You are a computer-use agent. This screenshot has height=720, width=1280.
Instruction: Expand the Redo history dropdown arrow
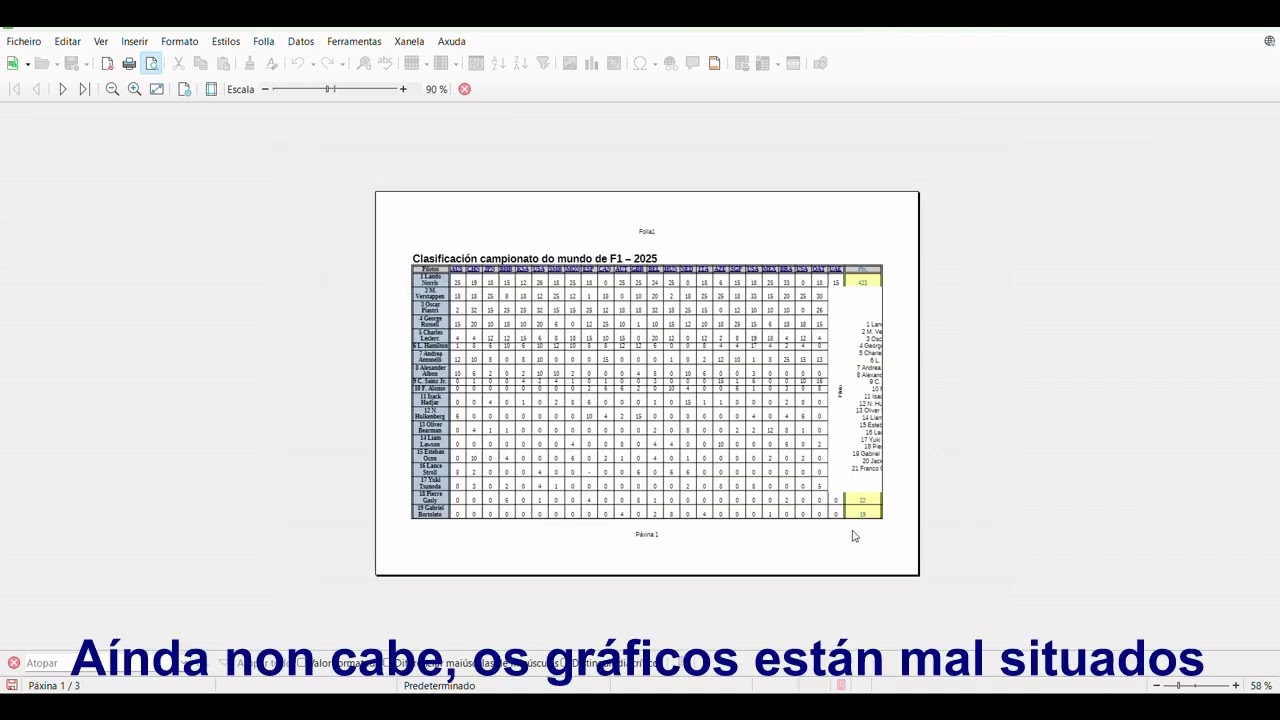[x=342, y=64]
